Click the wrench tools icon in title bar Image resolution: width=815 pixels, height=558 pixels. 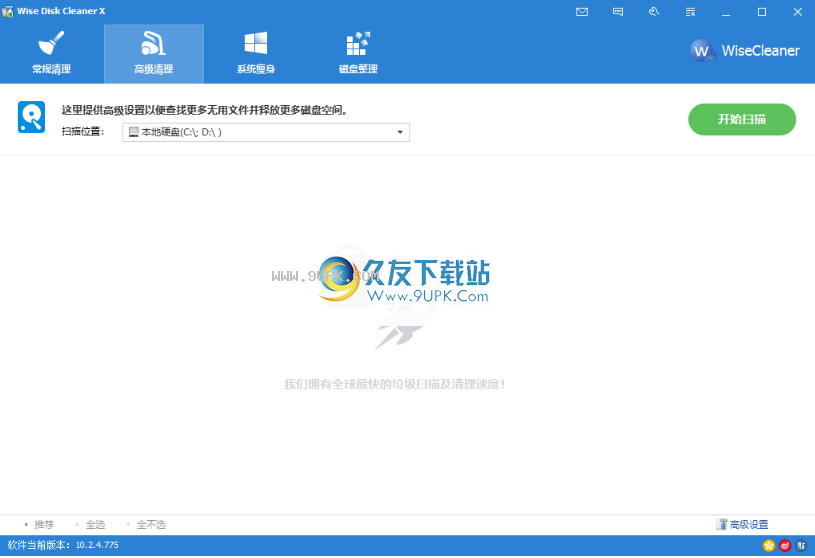(654, 11)
